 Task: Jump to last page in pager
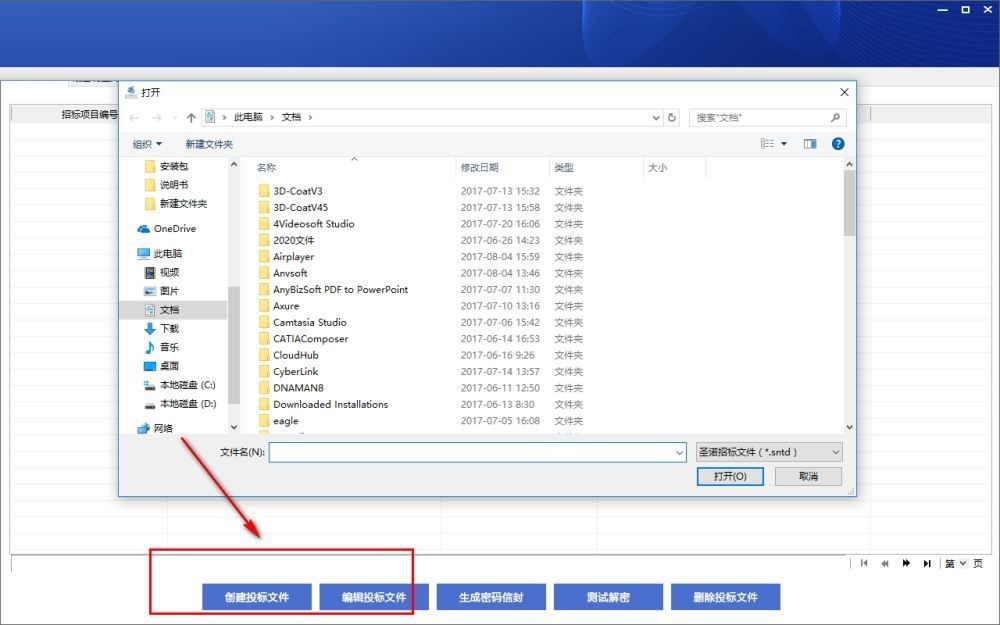[927, 563]
